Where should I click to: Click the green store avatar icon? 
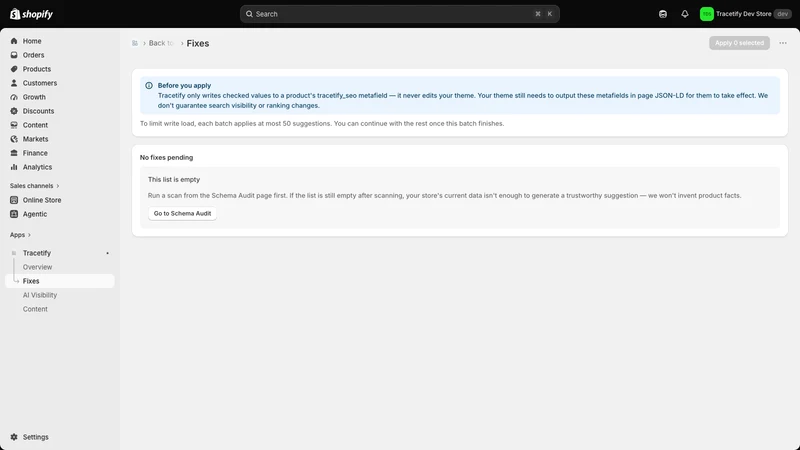click(x=707, y=14)
